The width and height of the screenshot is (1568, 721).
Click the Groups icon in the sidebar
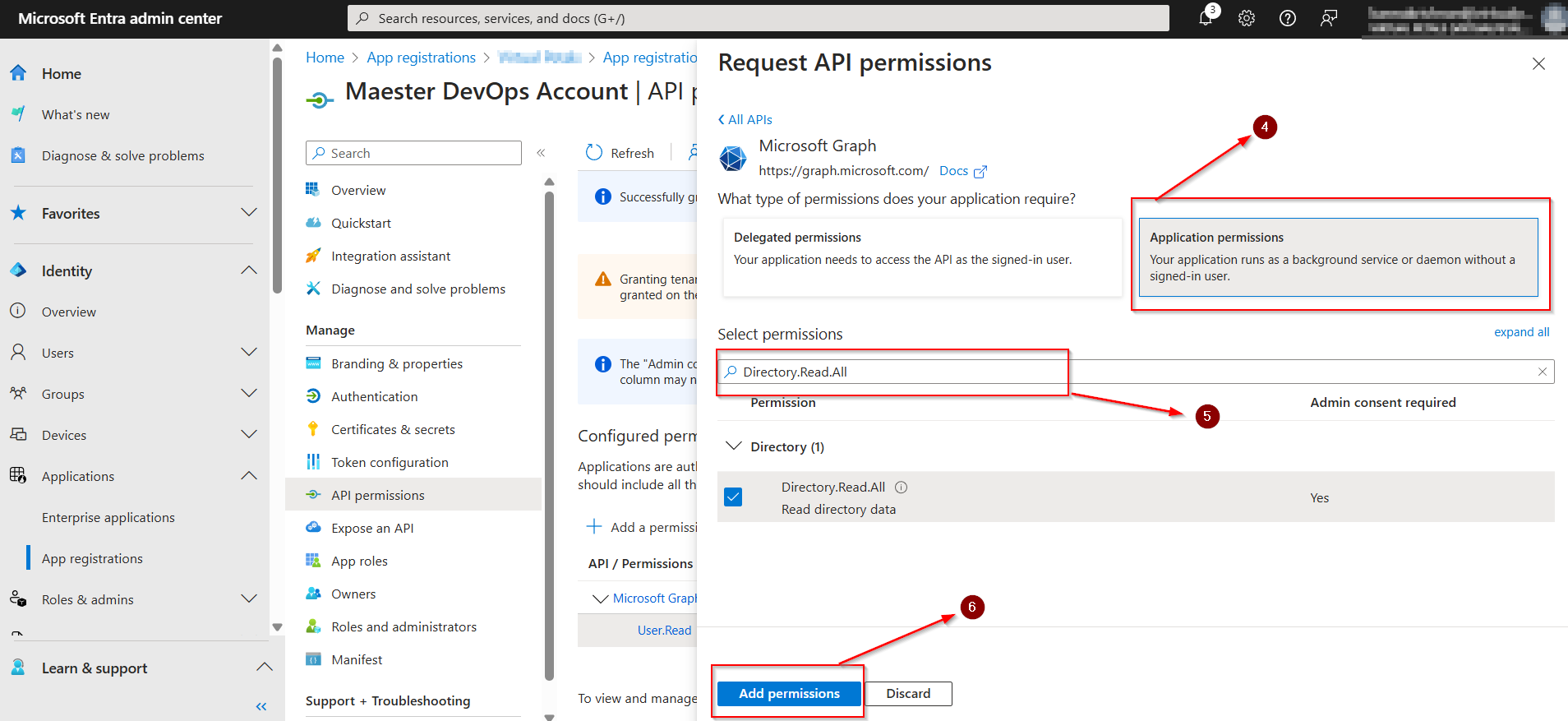pos(18,394)
